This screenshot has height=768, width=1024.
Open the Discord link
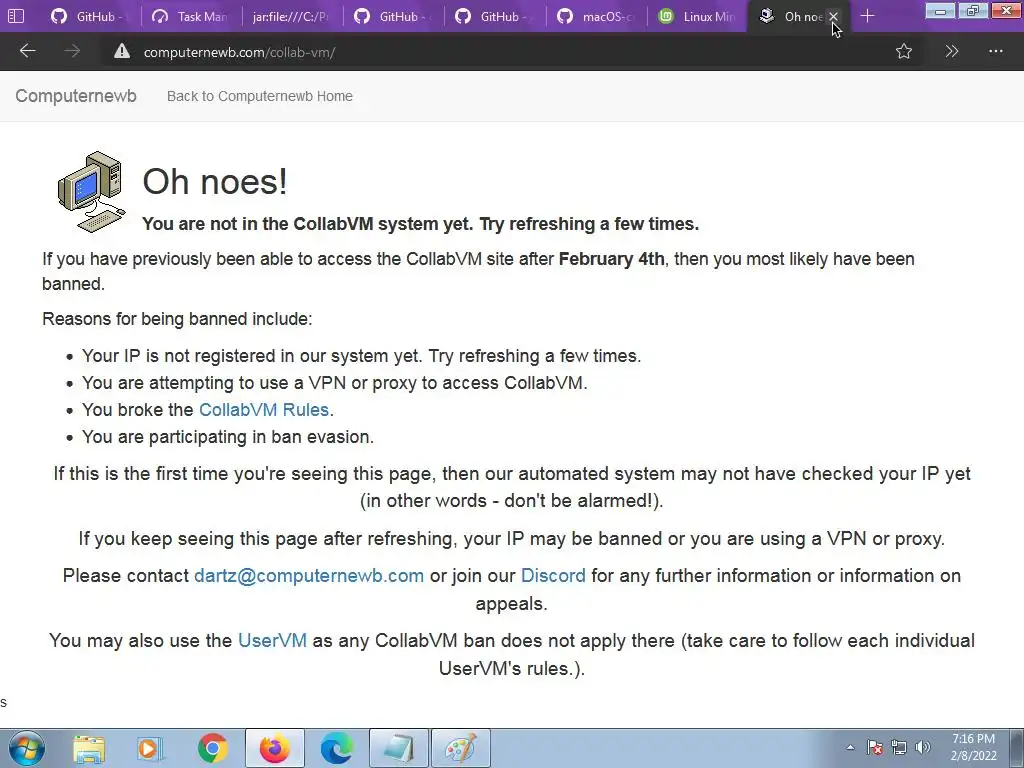[x=553, y=575]
